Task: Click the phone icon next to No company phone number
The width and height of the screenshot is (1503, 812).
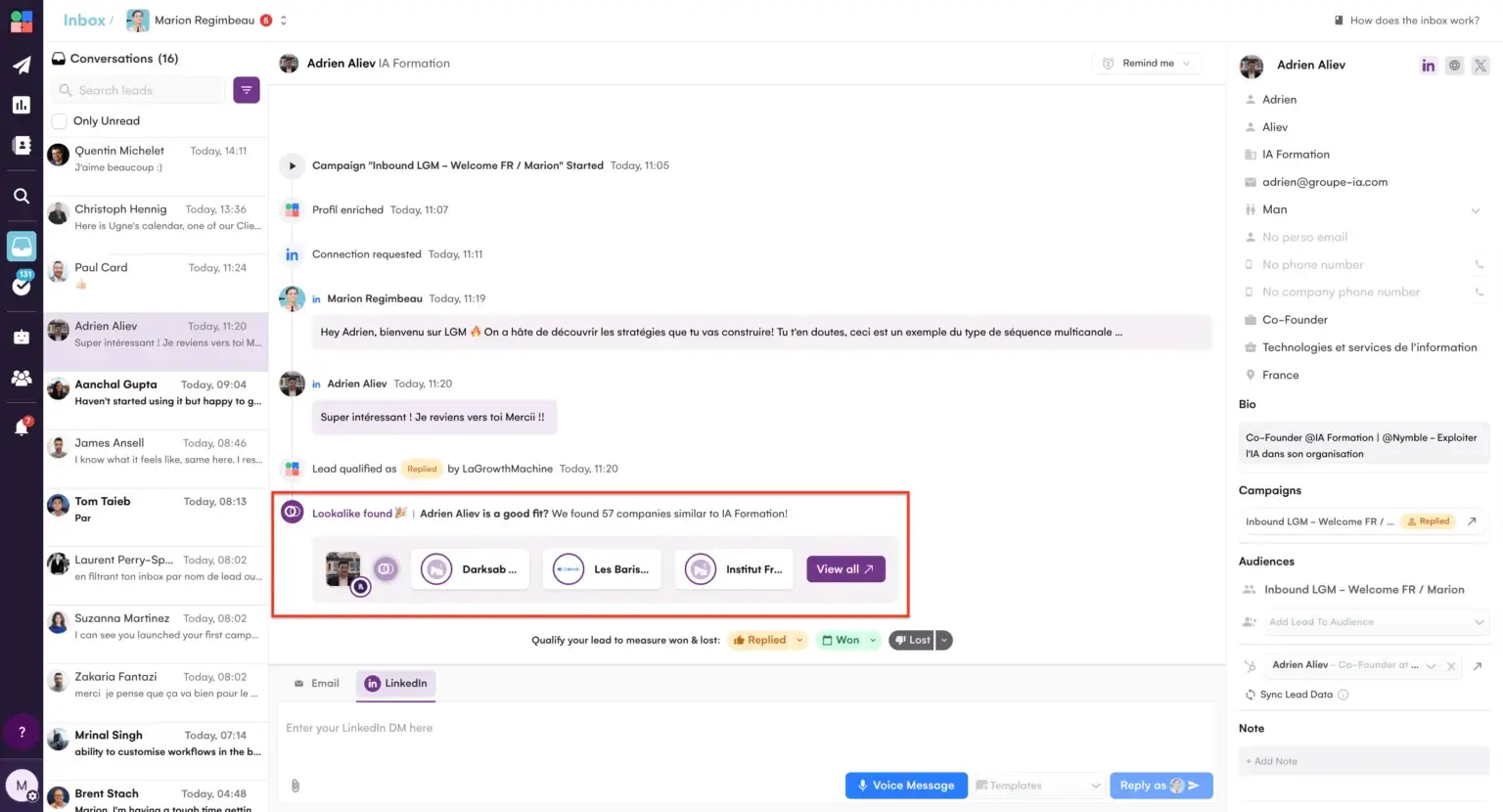Action: click(x=1480, y=292)
